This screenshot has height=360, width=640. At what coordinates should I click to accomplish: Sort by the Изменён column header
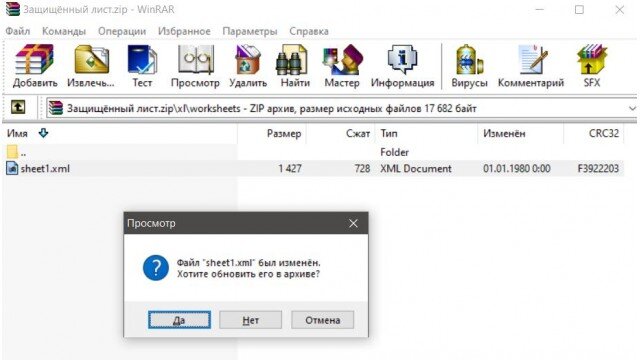(504, 133)
